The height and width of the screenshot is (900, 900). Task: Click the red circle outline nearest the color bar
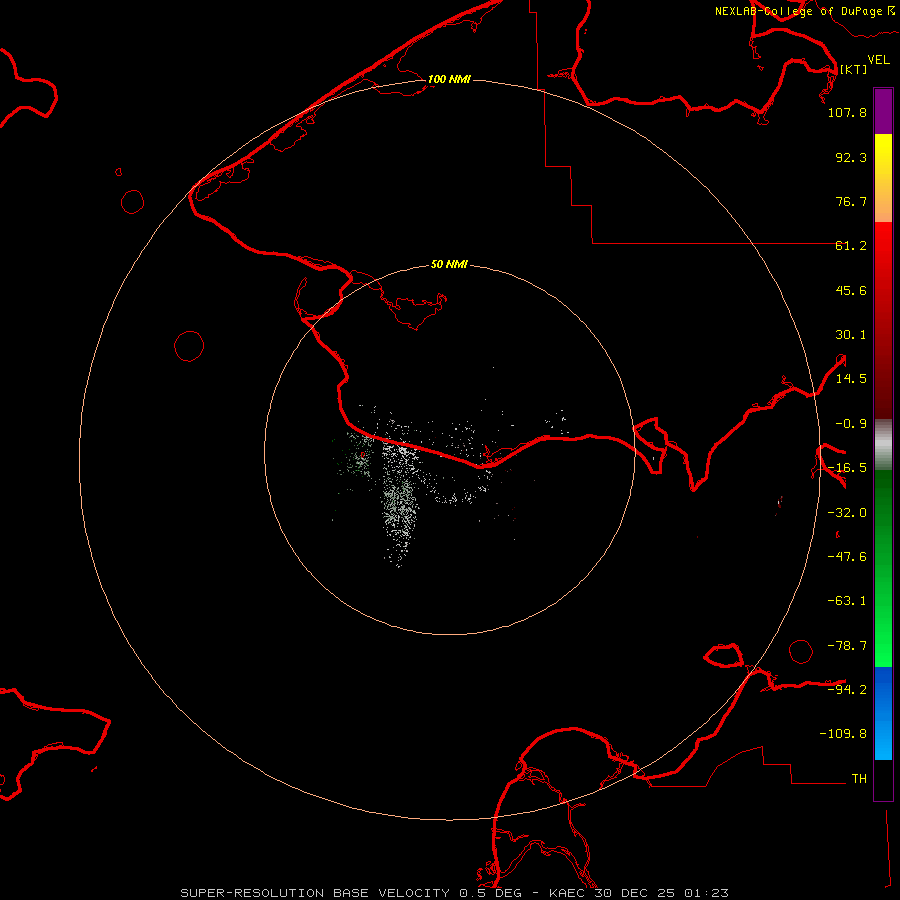[x=801, y=651]
